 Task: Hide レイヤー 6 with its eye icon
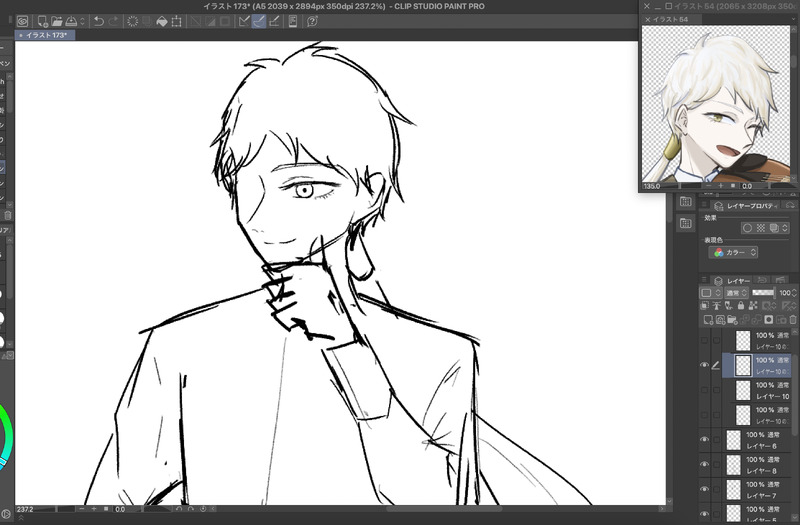(x=705, y=440)
